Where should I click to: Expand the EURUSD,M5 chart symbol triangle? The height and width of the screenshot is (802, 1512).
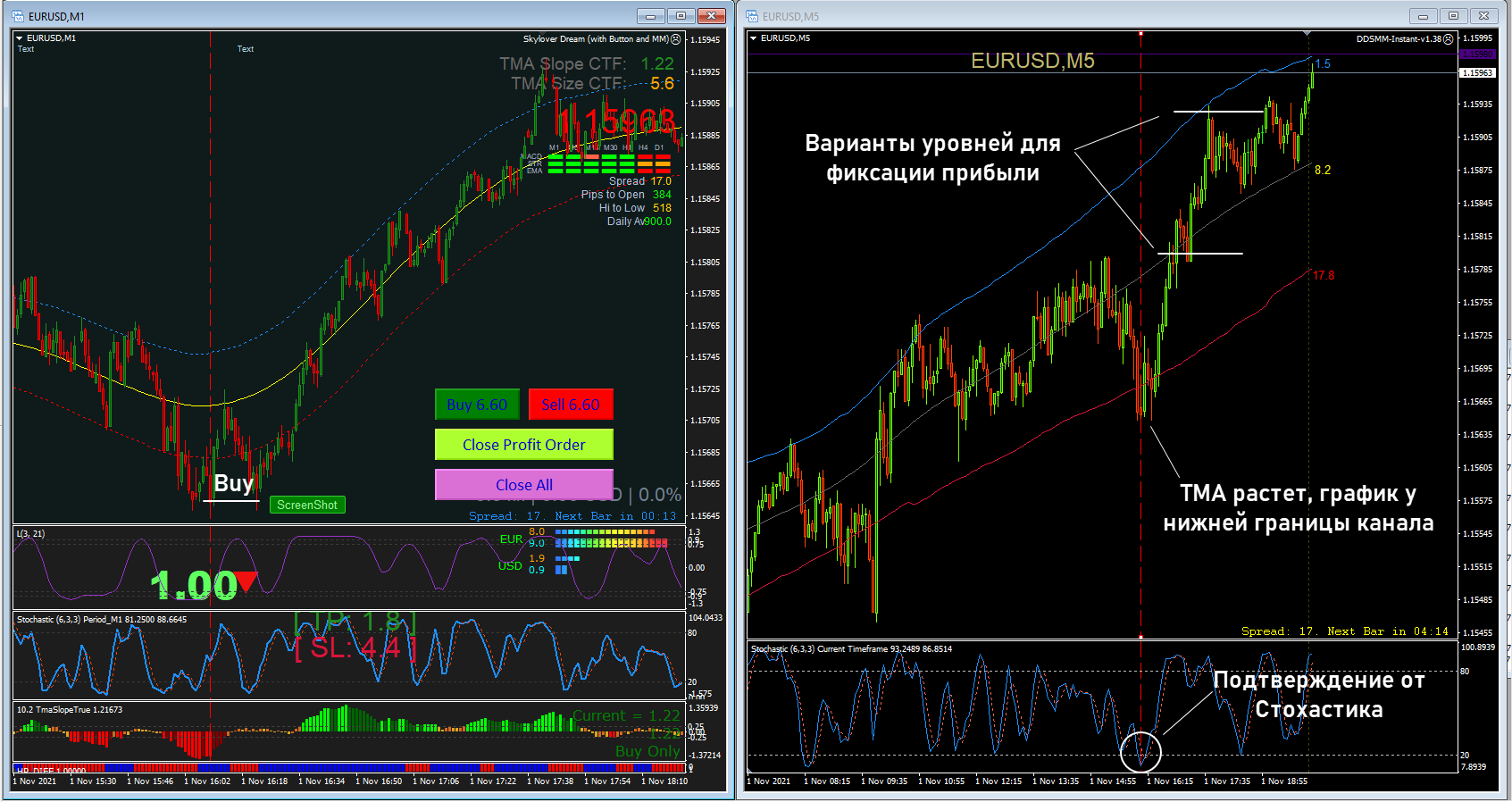tap(753, 38)
